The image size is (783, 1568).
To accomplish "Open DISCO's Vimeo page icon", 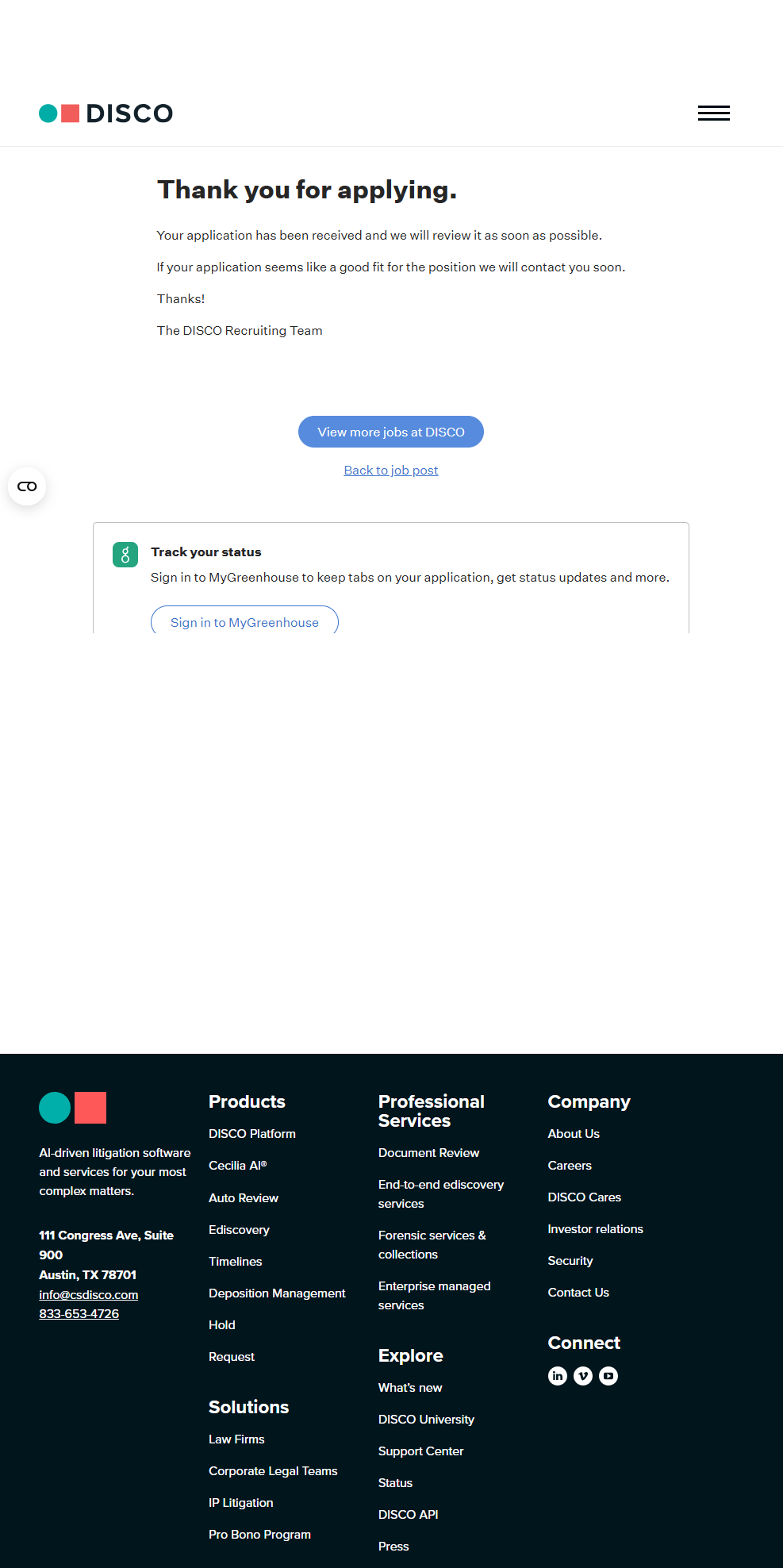I will 583,1376.
